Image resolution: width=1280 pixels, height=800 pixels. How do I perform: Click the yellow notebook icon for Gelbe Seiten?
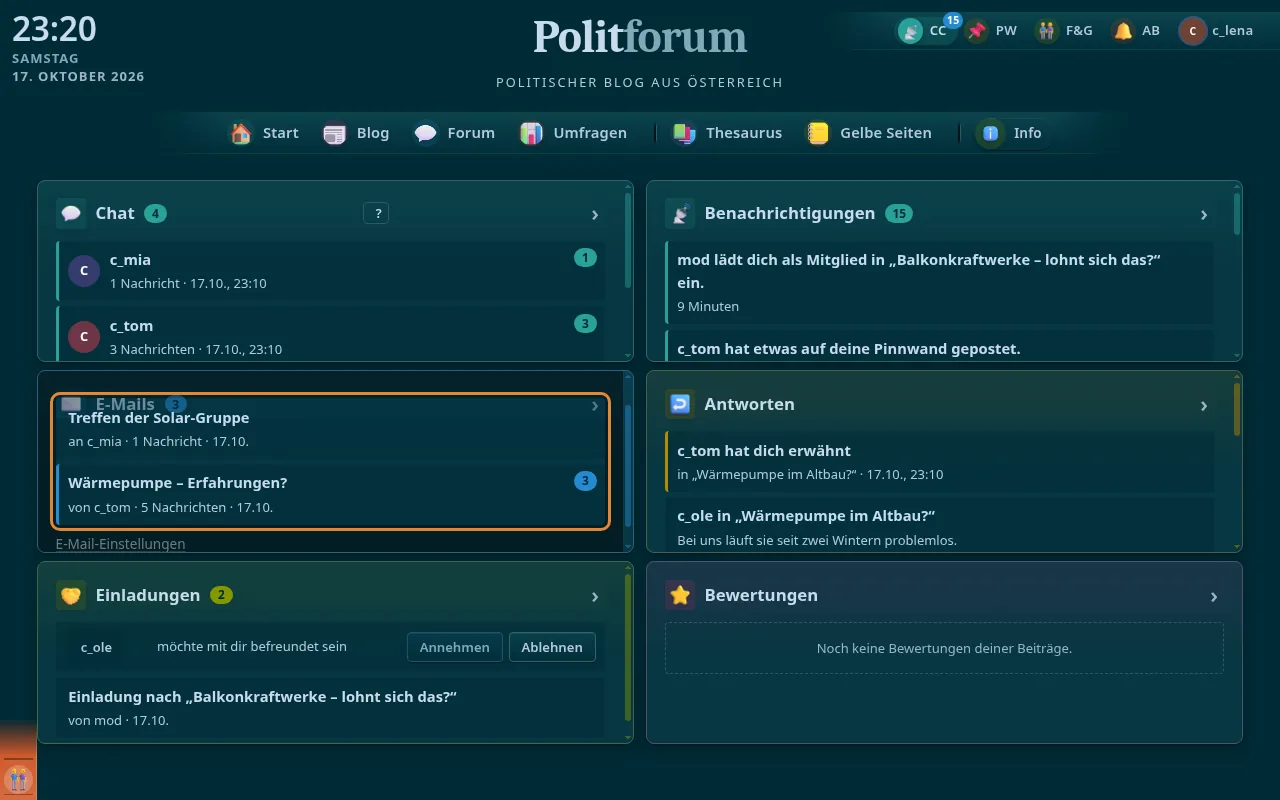pos(819,133)
